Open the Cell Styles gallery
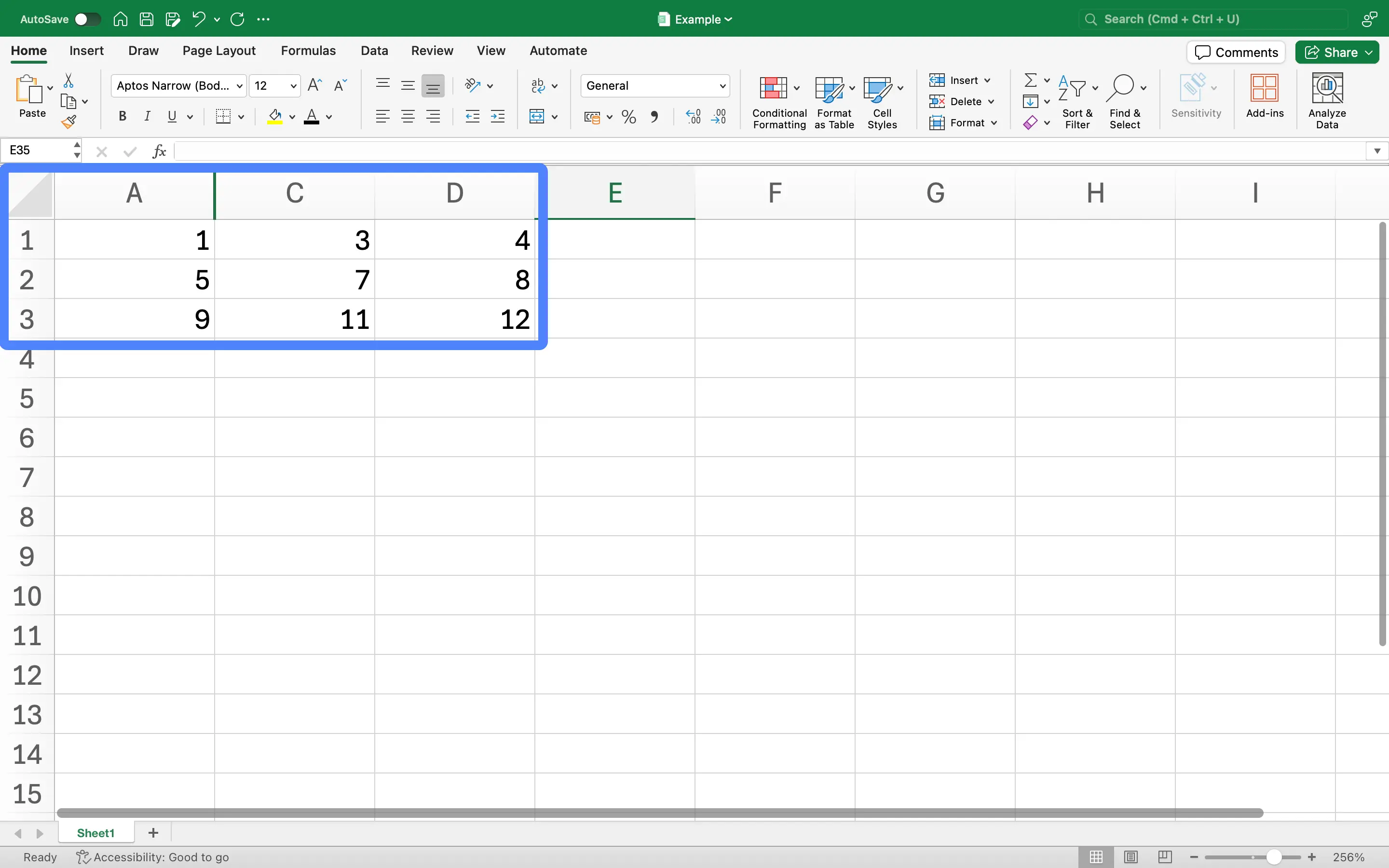The height and width of the screenshot is (868, 1389). click(x=883, y=102)
